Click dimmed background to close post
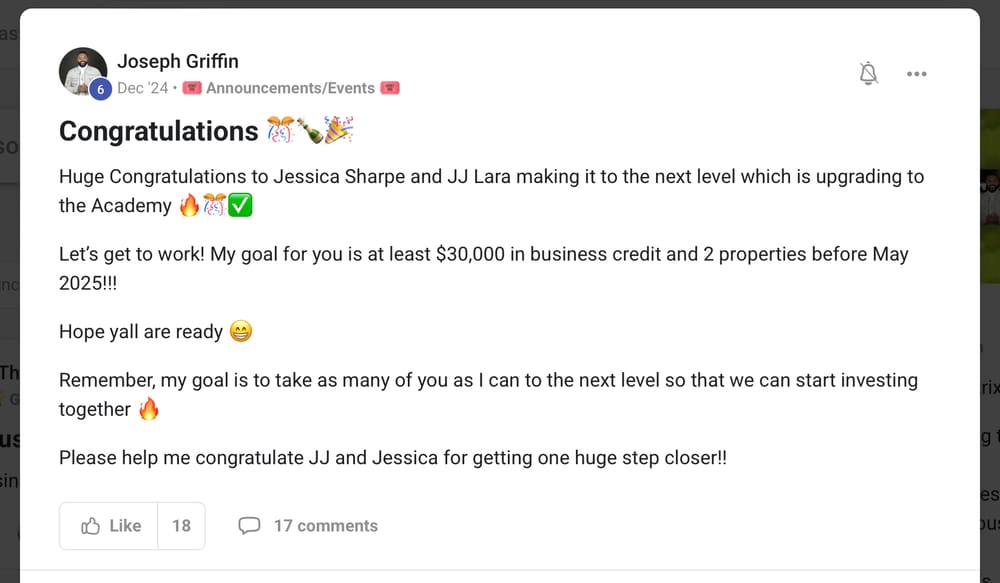 [x=990, y=300]
